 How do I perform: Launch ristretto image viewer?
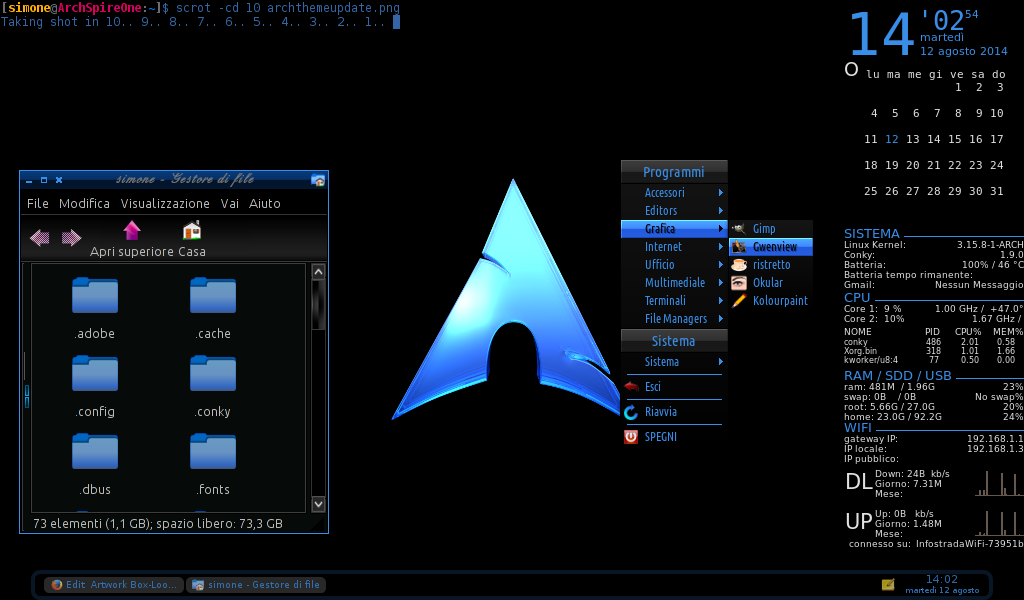point(771,264)
